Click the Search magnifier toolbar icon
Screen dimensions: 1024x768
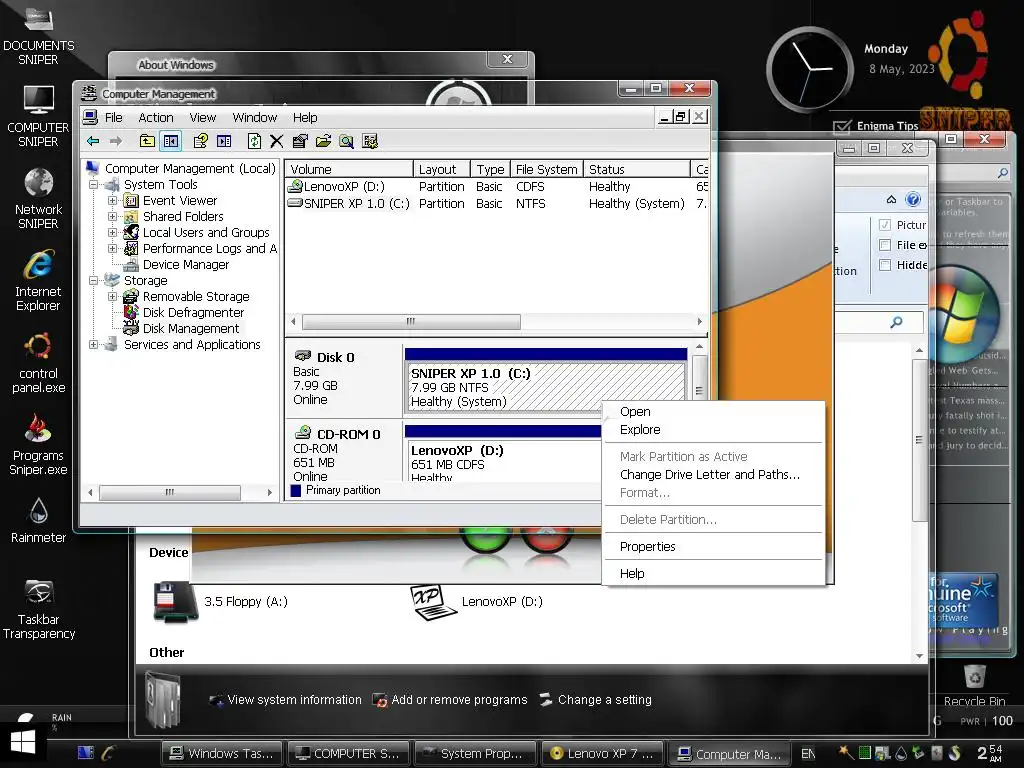coord(346,141)
